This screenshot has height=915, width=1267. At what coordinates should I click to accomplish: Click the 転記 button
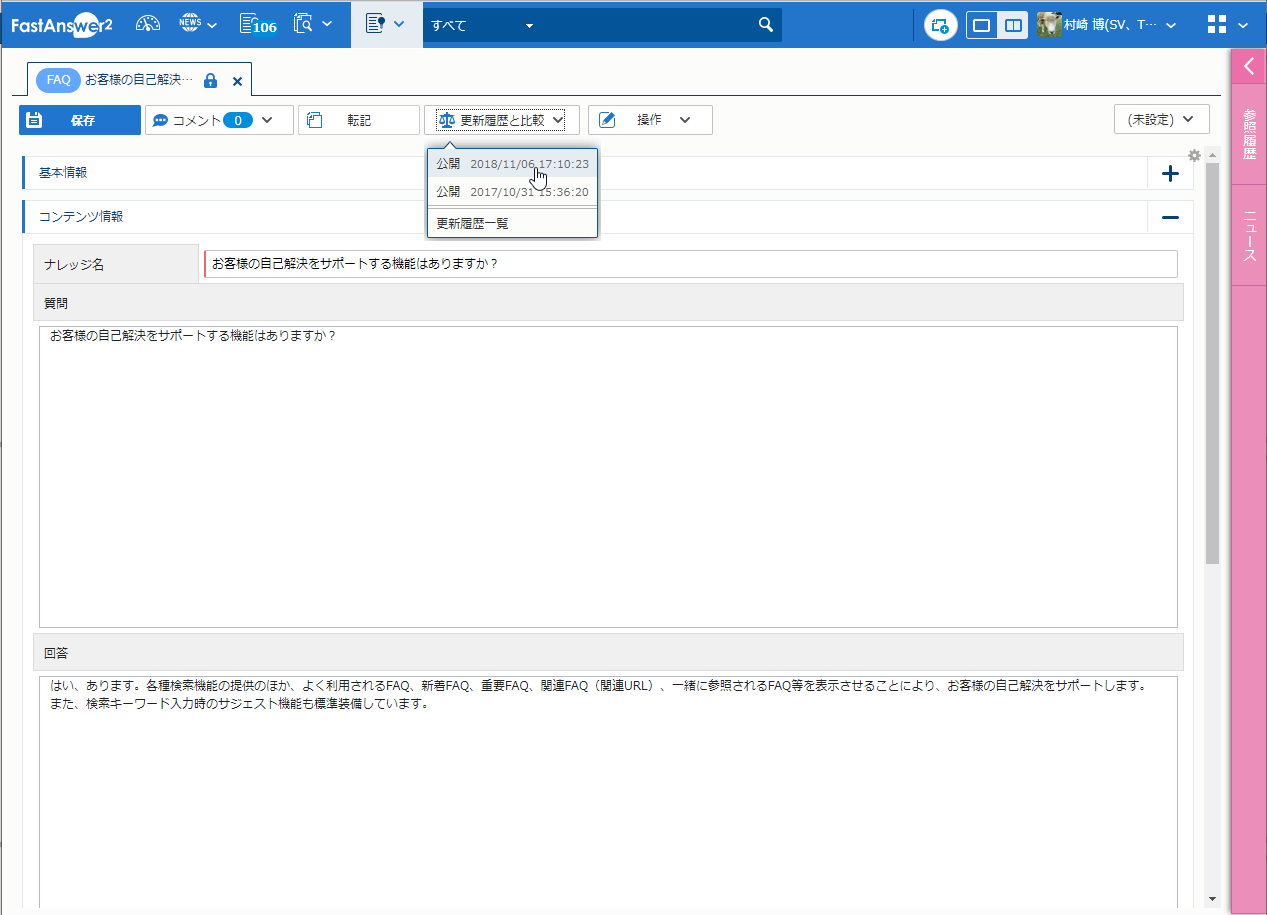359,120
